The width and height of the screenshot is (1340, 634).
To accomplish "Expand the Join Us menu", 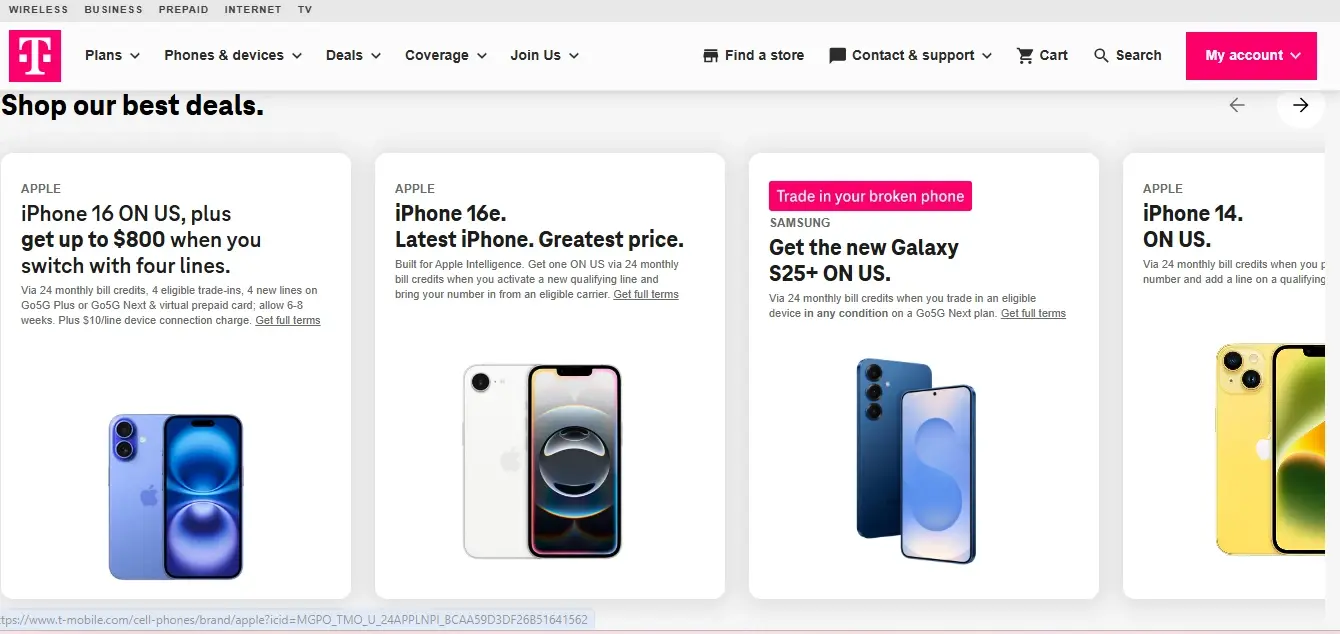I will pos(544,56).
